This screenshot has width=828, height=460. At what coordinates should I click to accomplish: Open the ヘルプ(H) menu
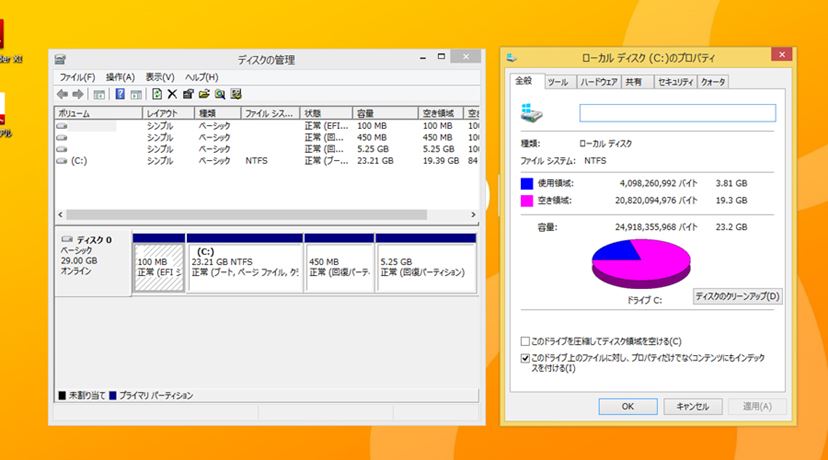click(x=201, y=77)
